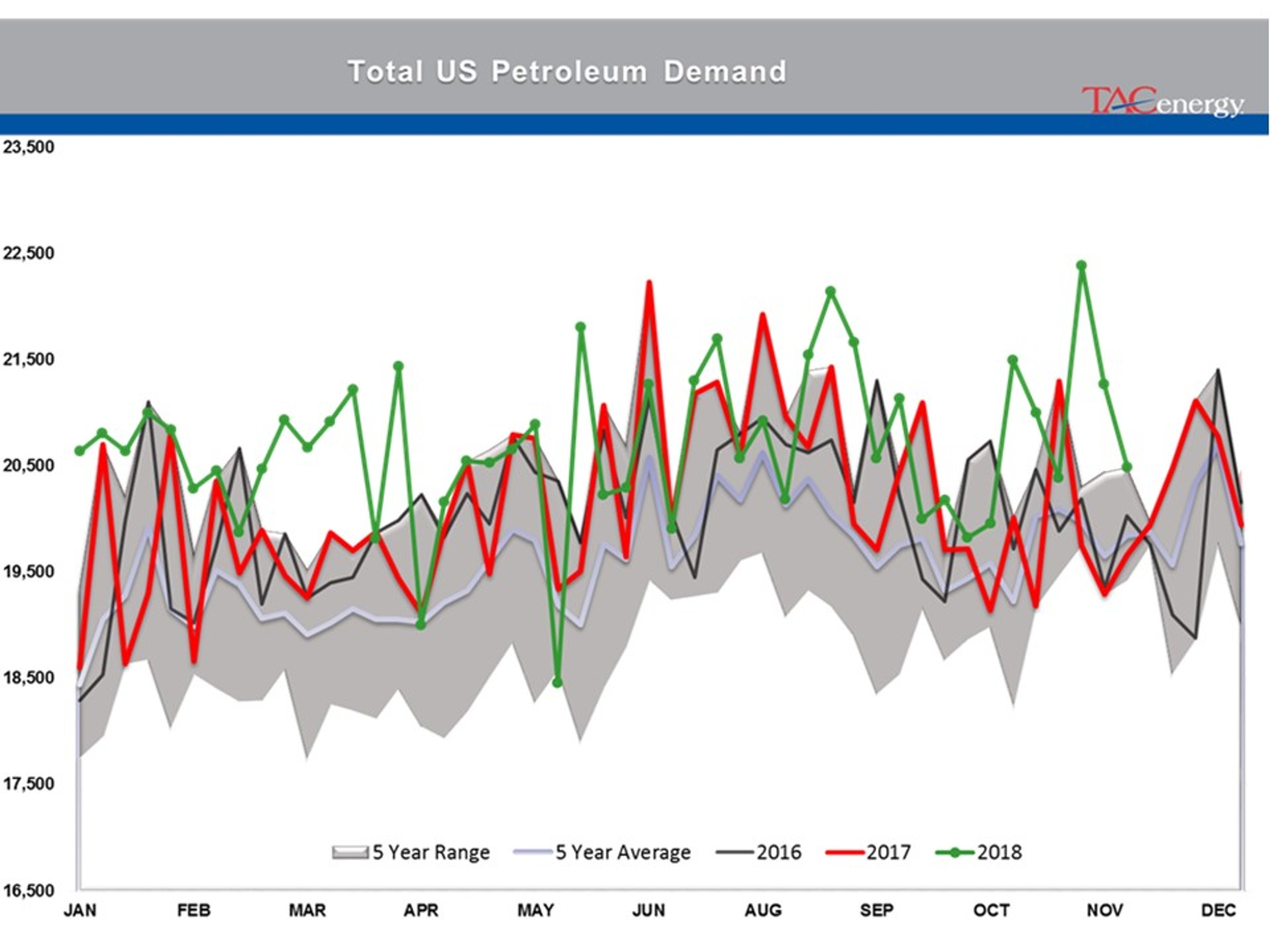Select the '5 Year Average' legend label

coord(623,853)
